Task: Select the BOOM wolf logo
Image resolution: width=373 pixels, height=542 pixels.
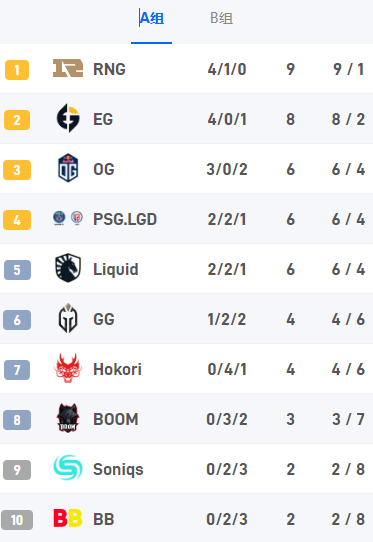Action: click(68, 418)
